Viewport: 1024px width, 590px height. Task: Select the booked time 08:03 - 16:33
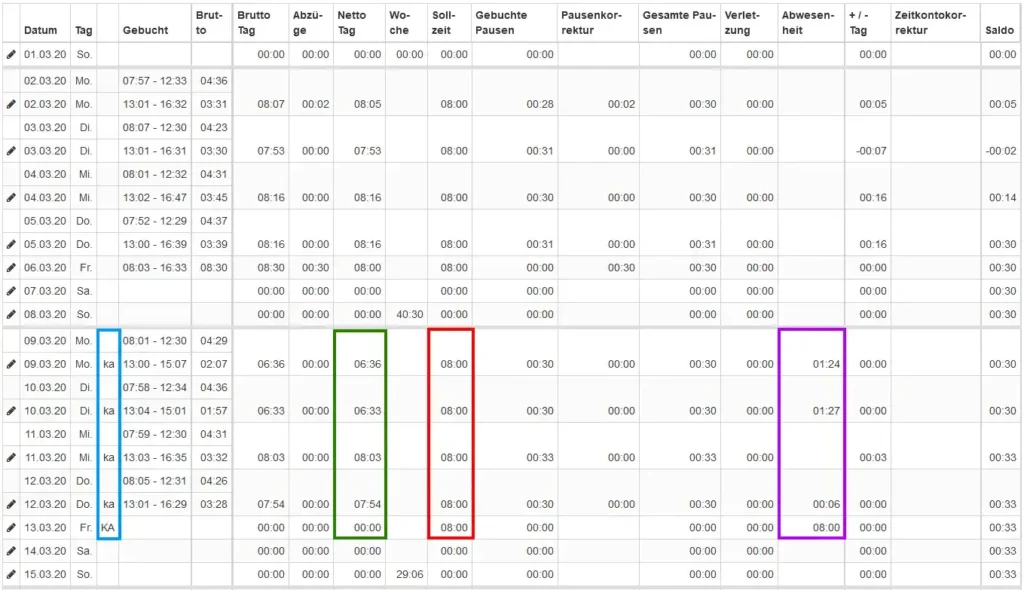154,268
